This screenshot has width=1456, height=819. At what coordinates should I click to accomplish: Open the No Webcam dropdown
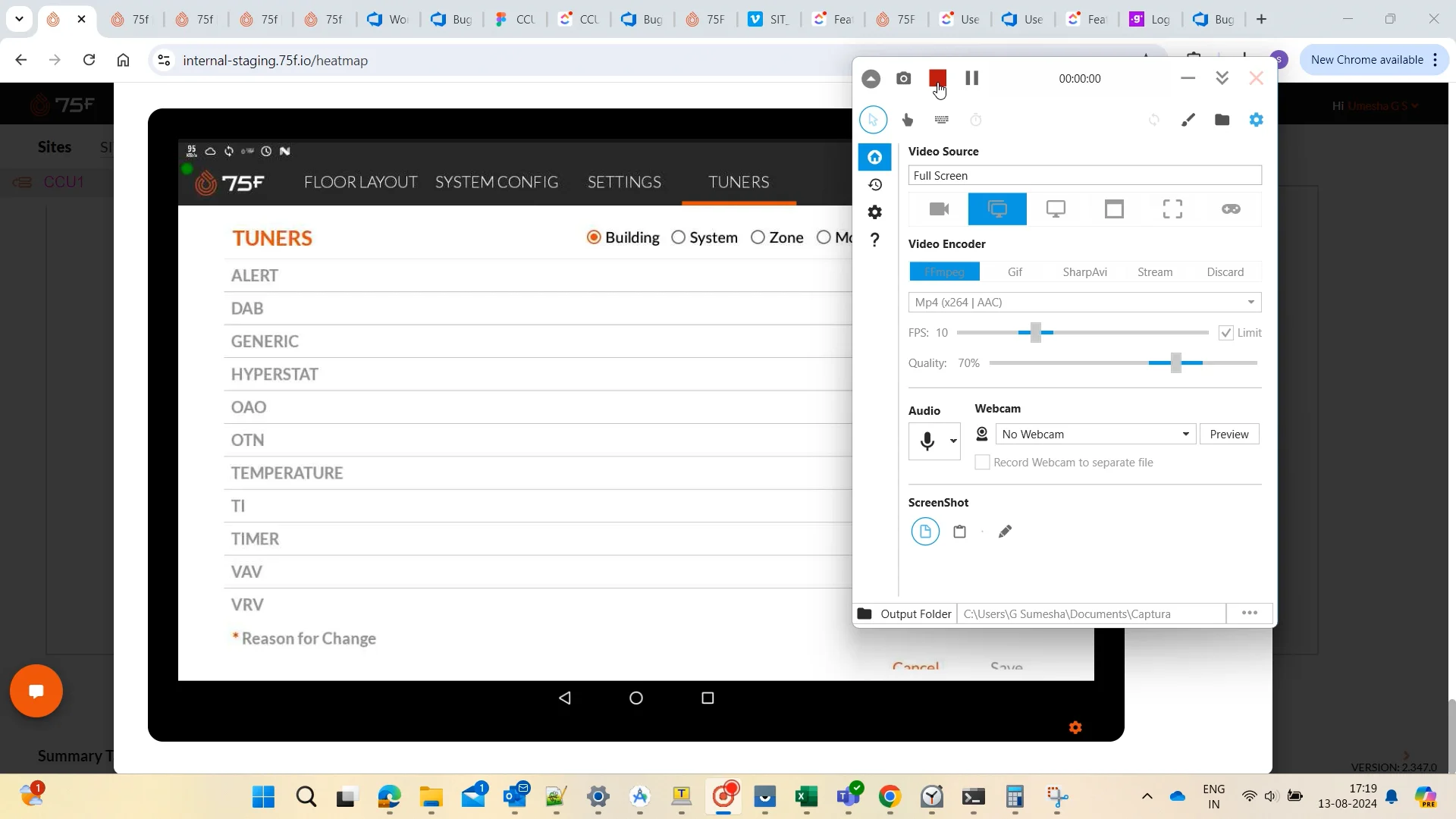coord(1096,435)
